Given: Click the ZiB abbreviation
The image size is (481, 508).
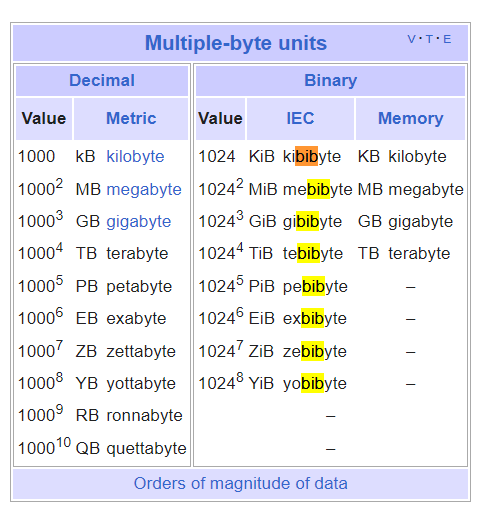Looking at the screenshot, I should [261, 351].
